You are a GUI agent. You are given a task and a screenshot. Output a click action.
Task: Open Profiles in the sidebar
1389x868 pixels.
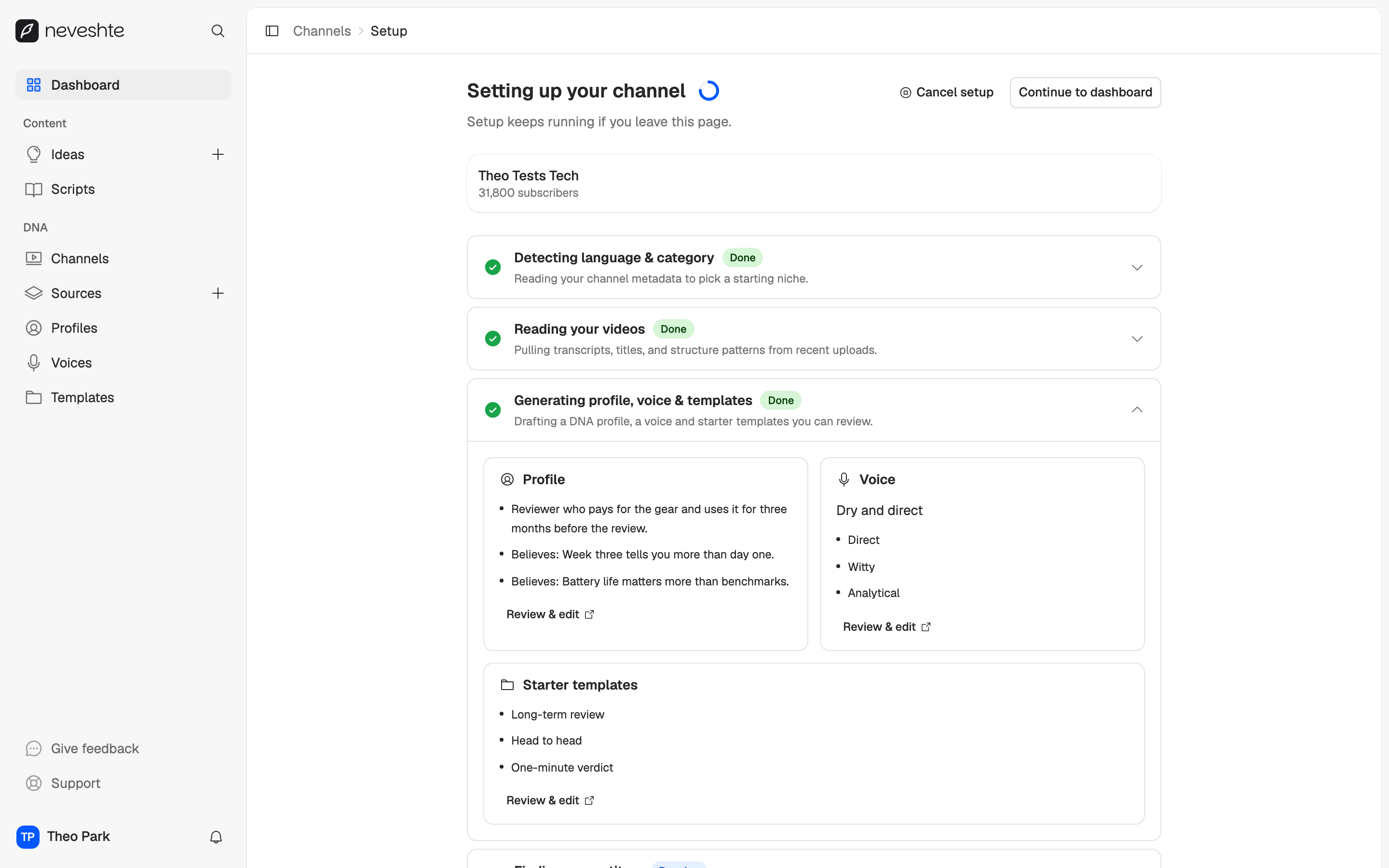click(123, 328)
